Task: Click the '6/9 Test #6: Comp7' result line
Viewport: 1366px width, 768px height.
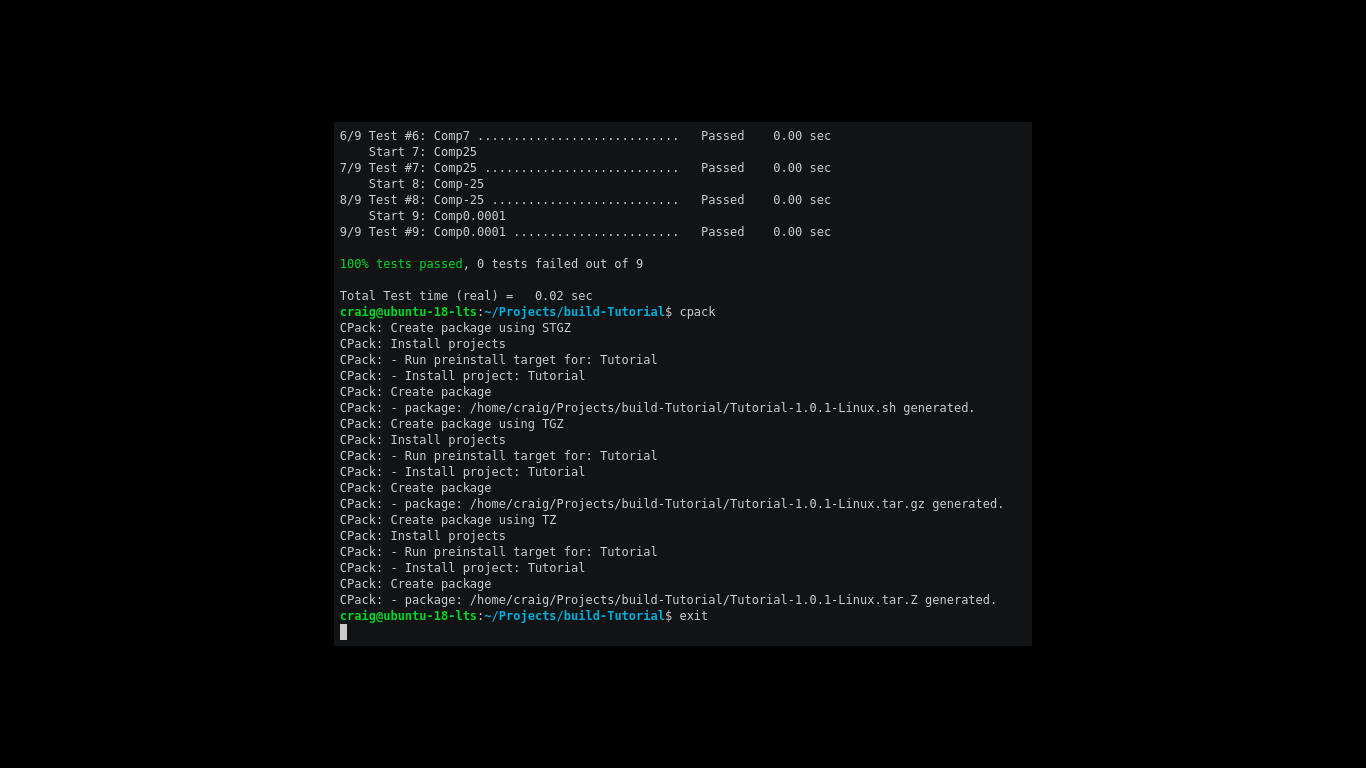Action: point(585,136)
